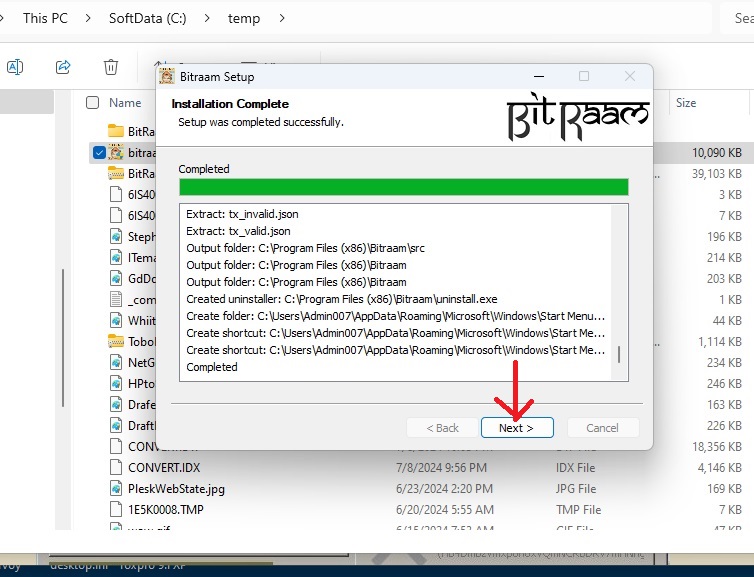Click the TMP File type cell
The height and width of the screenshot is (577, 754).
(x=578, y=510)
